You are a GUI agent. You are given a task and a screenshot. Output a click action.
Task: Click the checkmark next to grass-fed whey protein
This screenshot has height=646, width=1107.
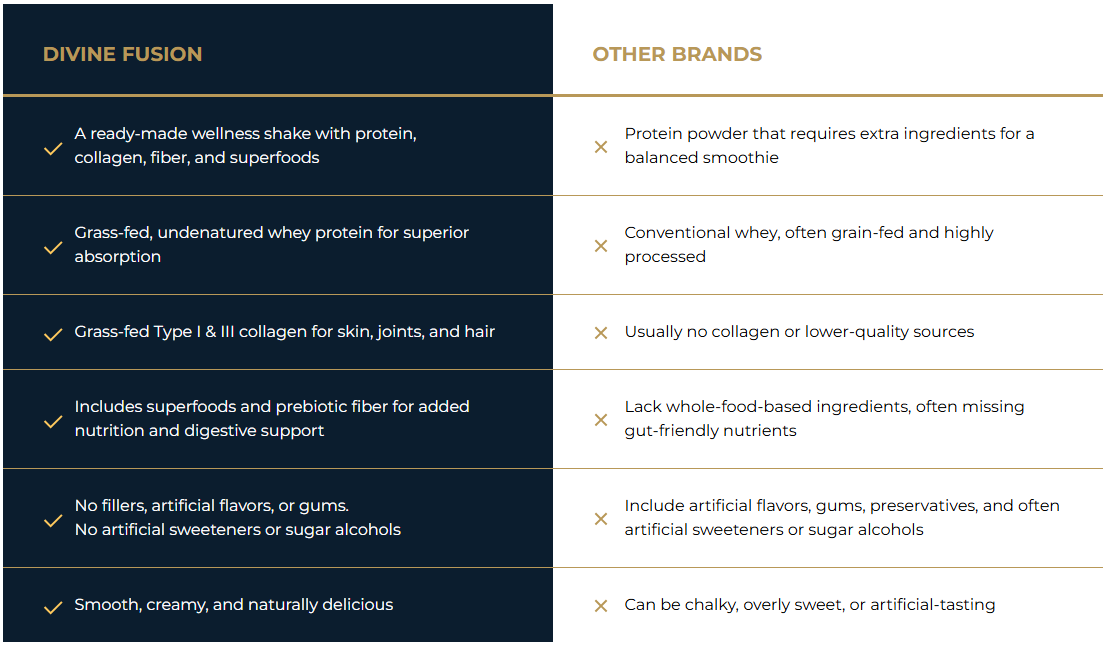coord(53,246)
